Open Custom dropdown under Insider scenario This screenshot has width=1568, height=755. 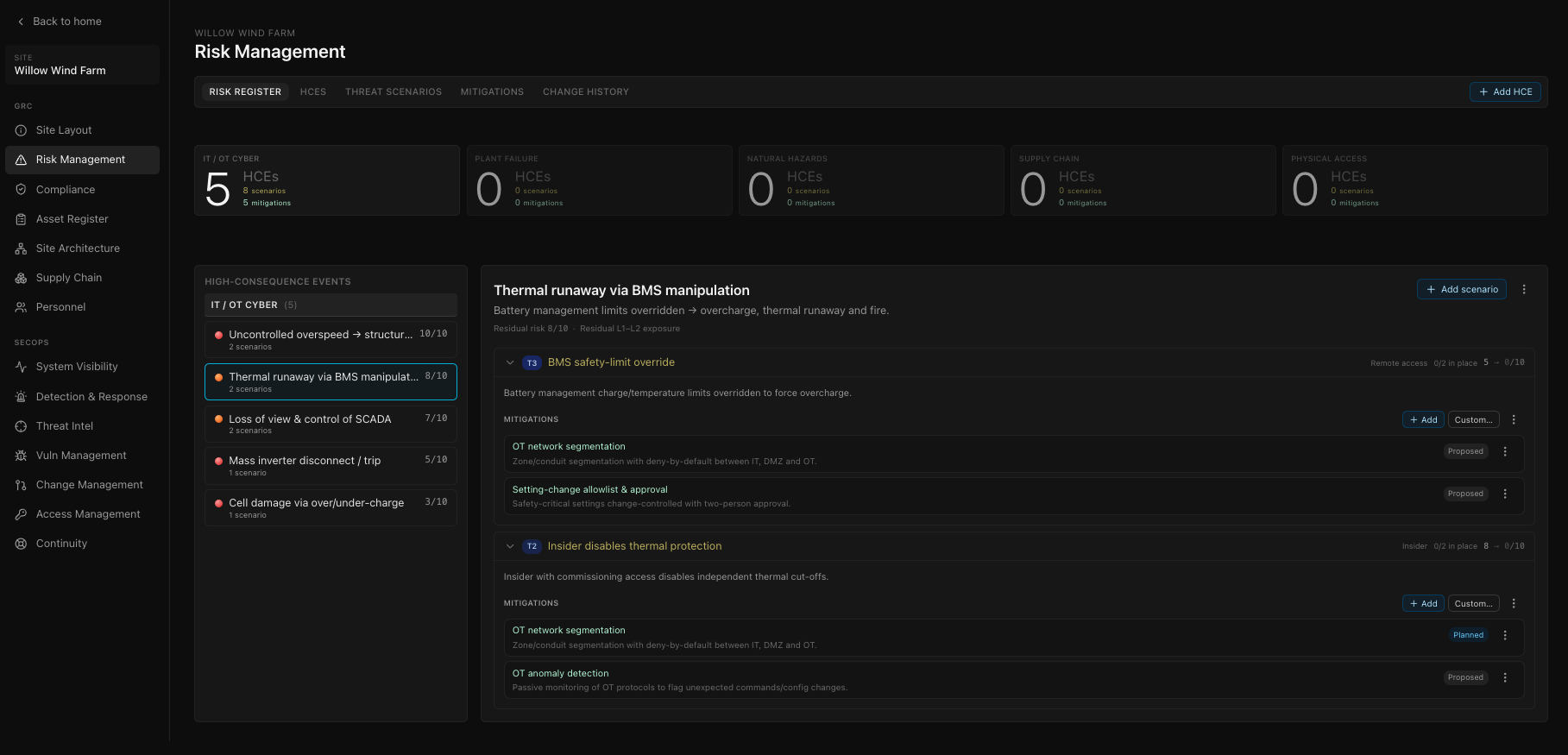coord(1473,604)
